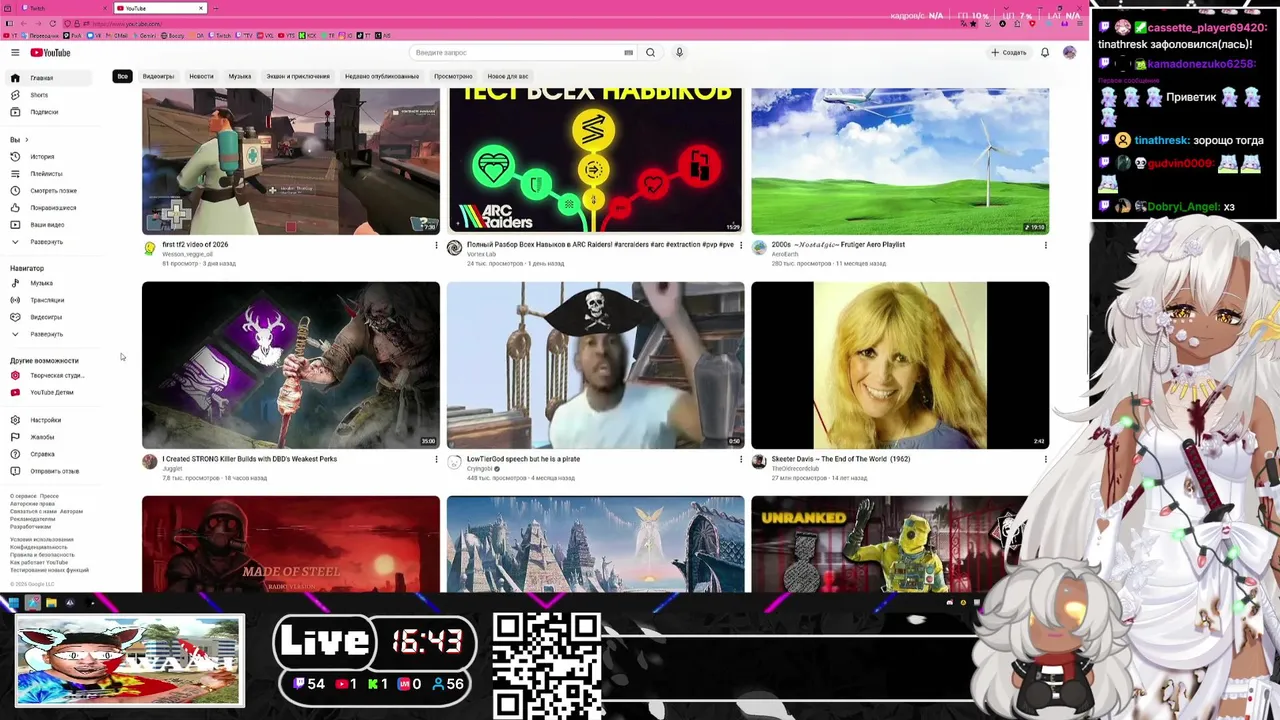This screenshot has width=1280, height=720.
Task: Go to the YouTube logo home link
Action: [50, 53]
